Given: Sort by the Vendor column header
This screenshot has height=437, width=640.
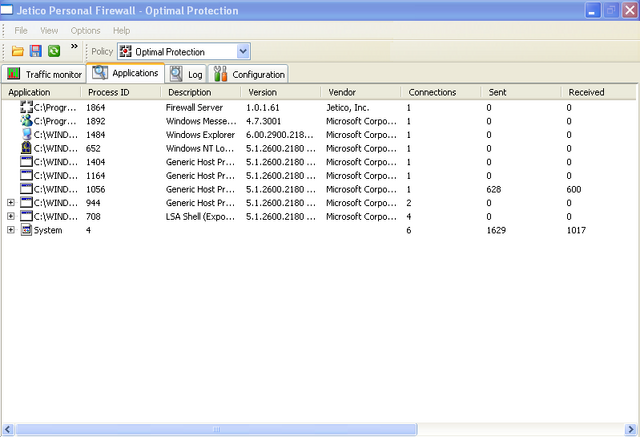Looking at the screenshot, I should [361, 92].
